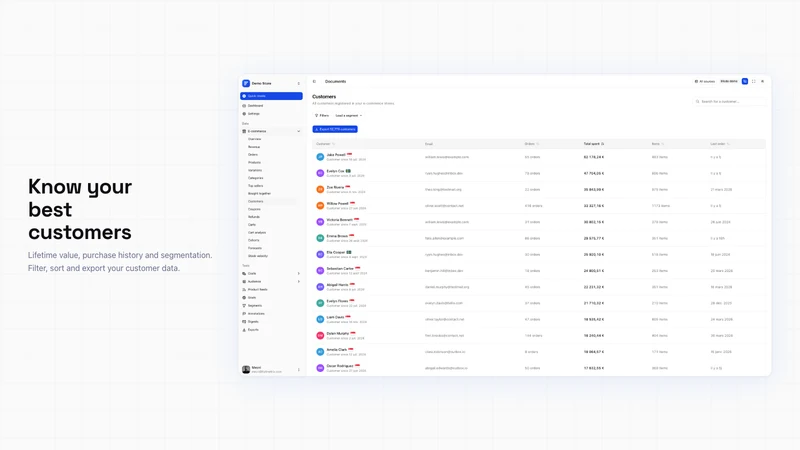This screenshot has width=800, height=450.
Task: Open customer Zoe Rivera
Action: coord(335,187)
